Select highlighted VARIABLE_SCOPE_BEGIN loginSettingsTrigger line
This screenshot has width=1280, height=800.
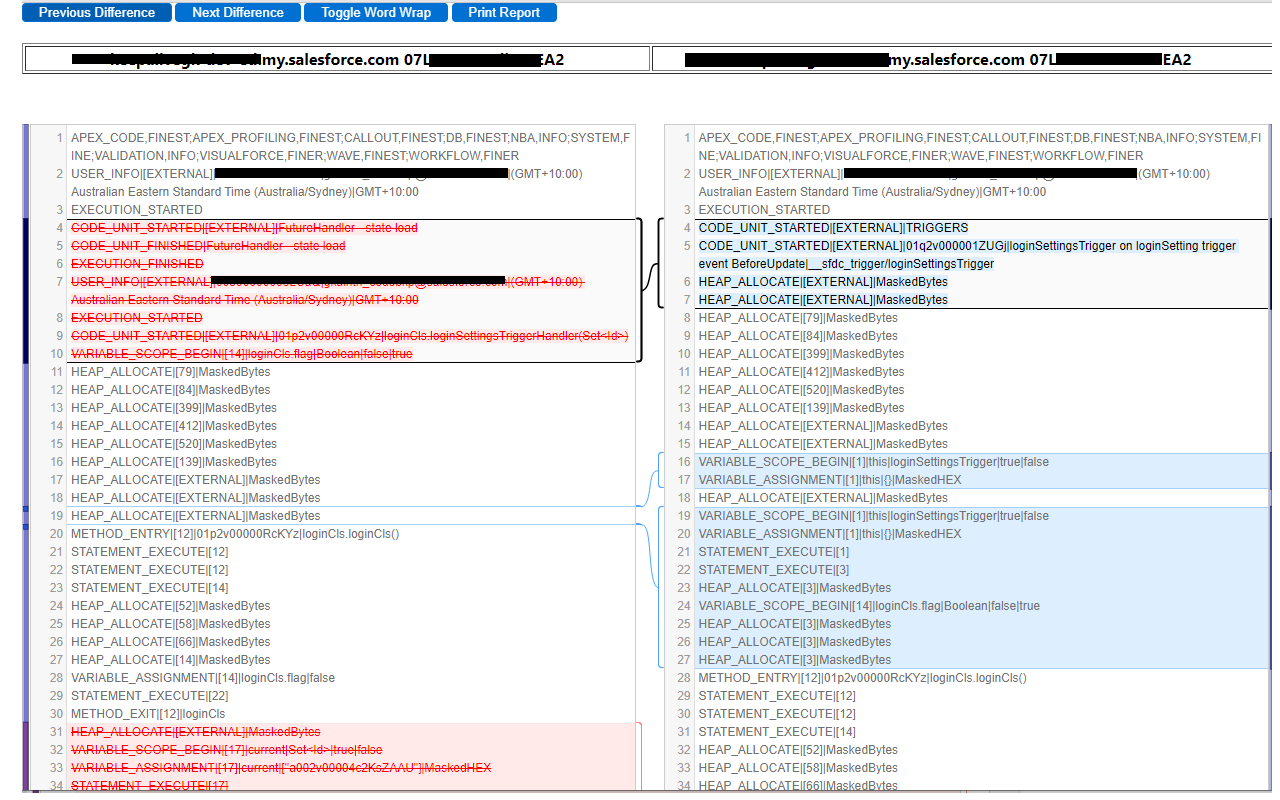(x=875, y=461)
